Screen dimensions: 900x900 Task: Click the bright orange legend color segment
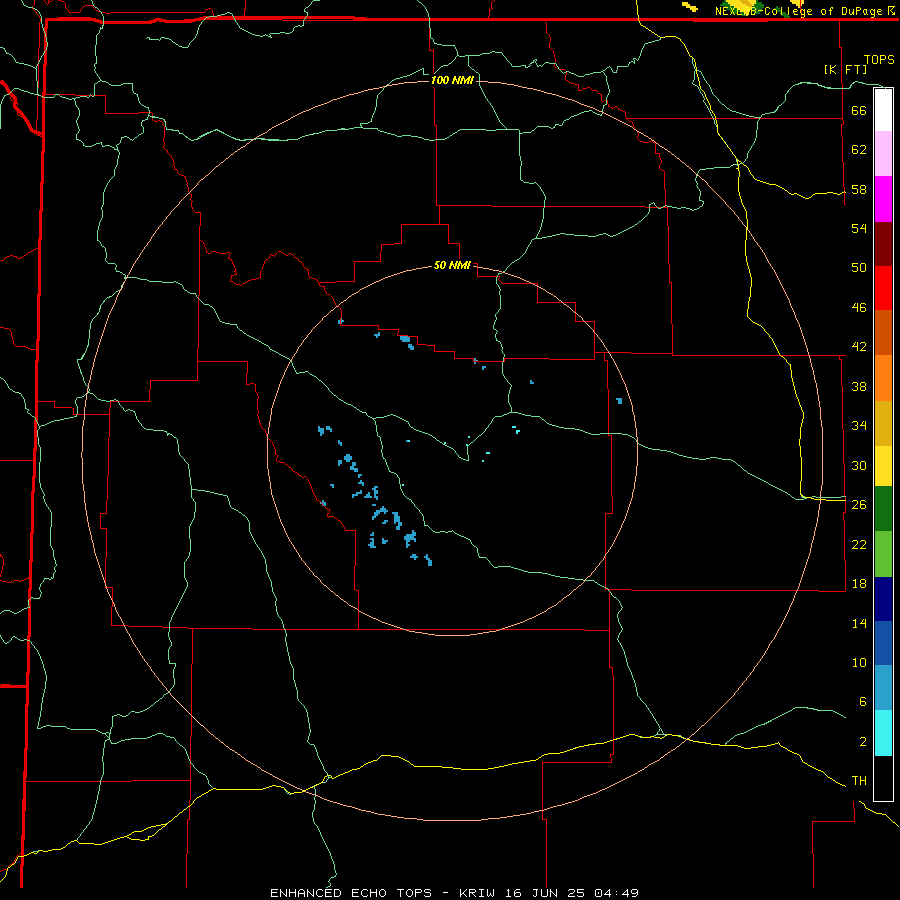pyautogui.click(x=883, y=378)
